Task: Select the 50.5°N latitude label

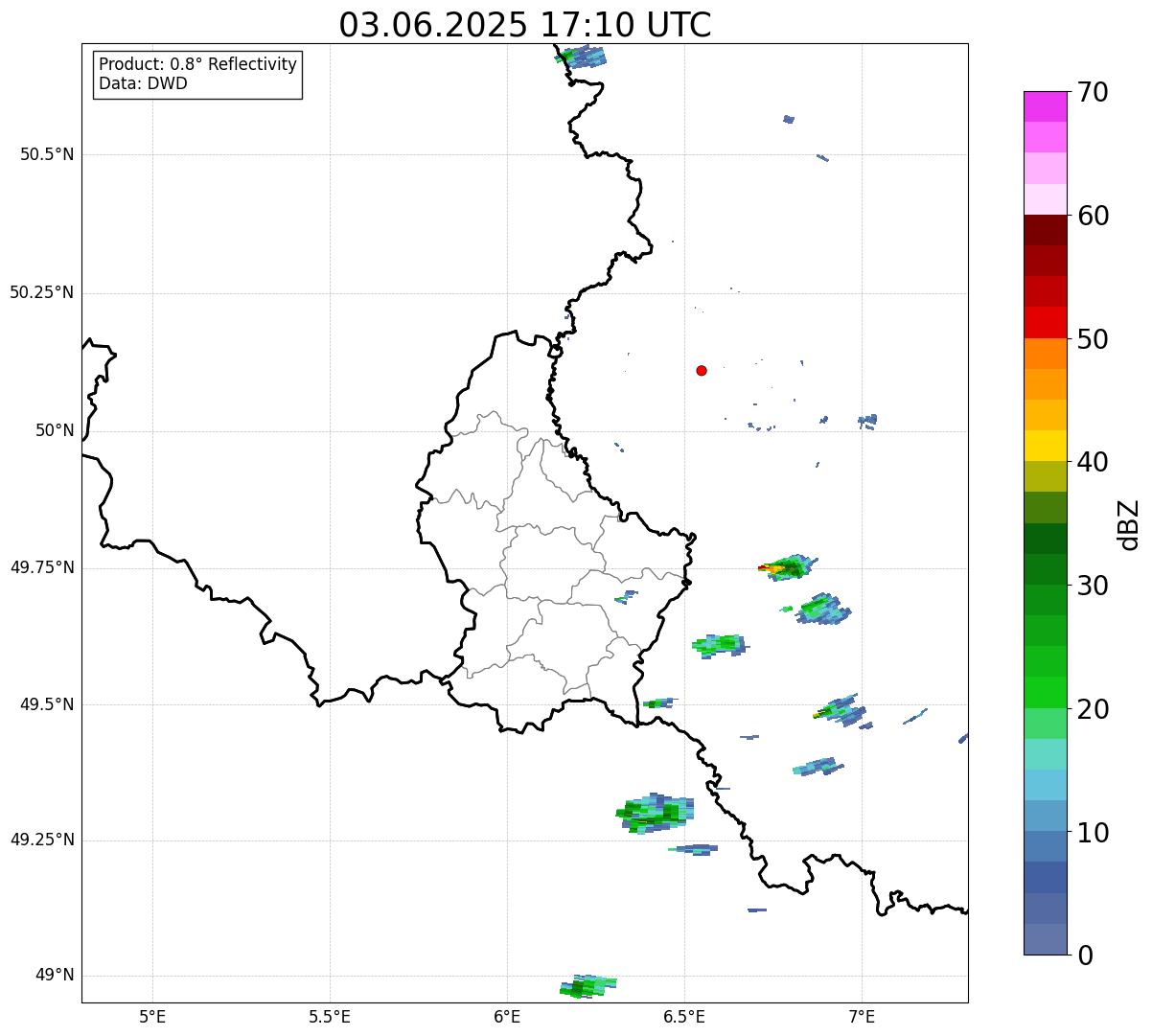Action: 47,154
